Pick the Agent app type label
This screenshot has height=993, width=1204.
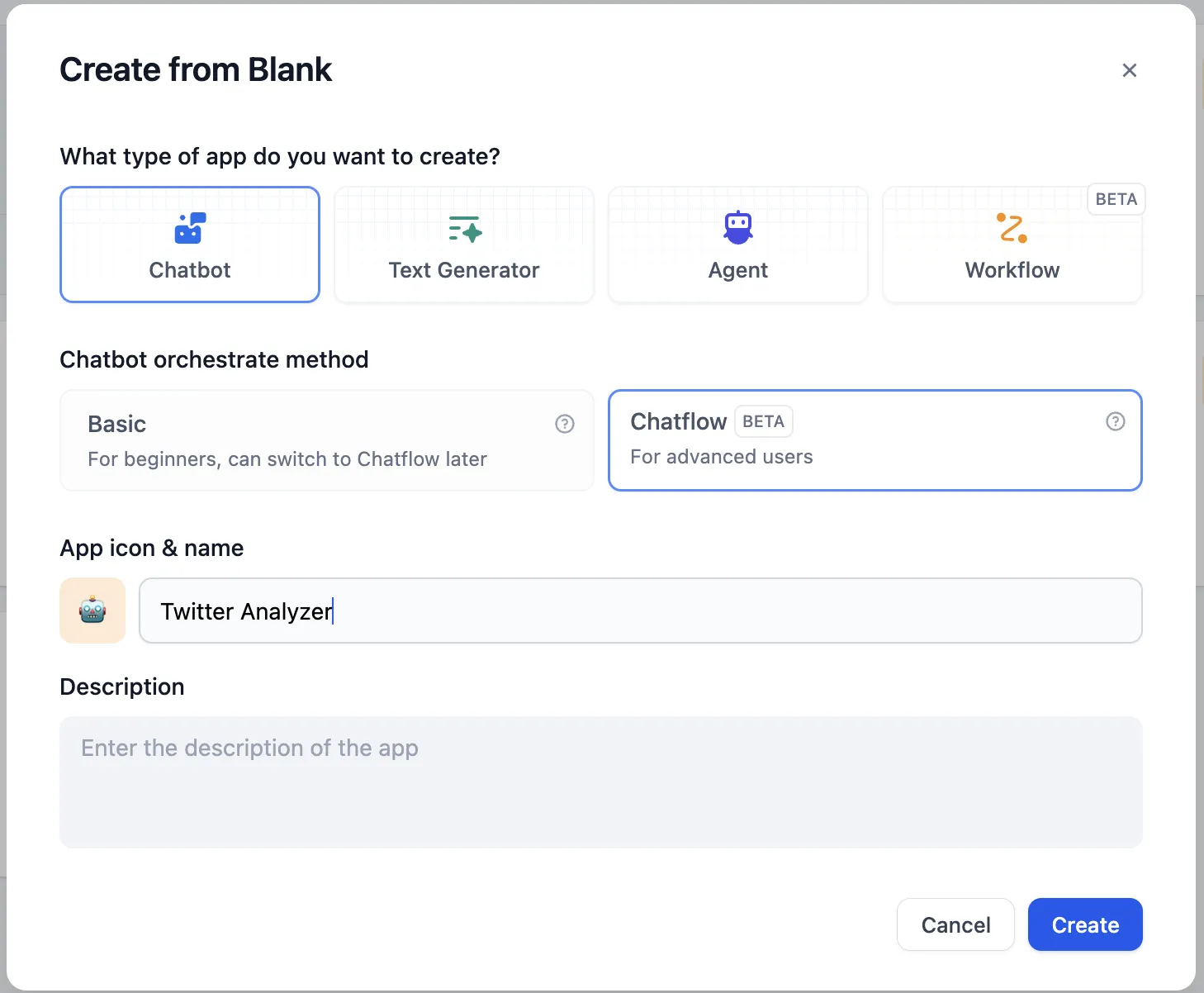pos(738,270)
